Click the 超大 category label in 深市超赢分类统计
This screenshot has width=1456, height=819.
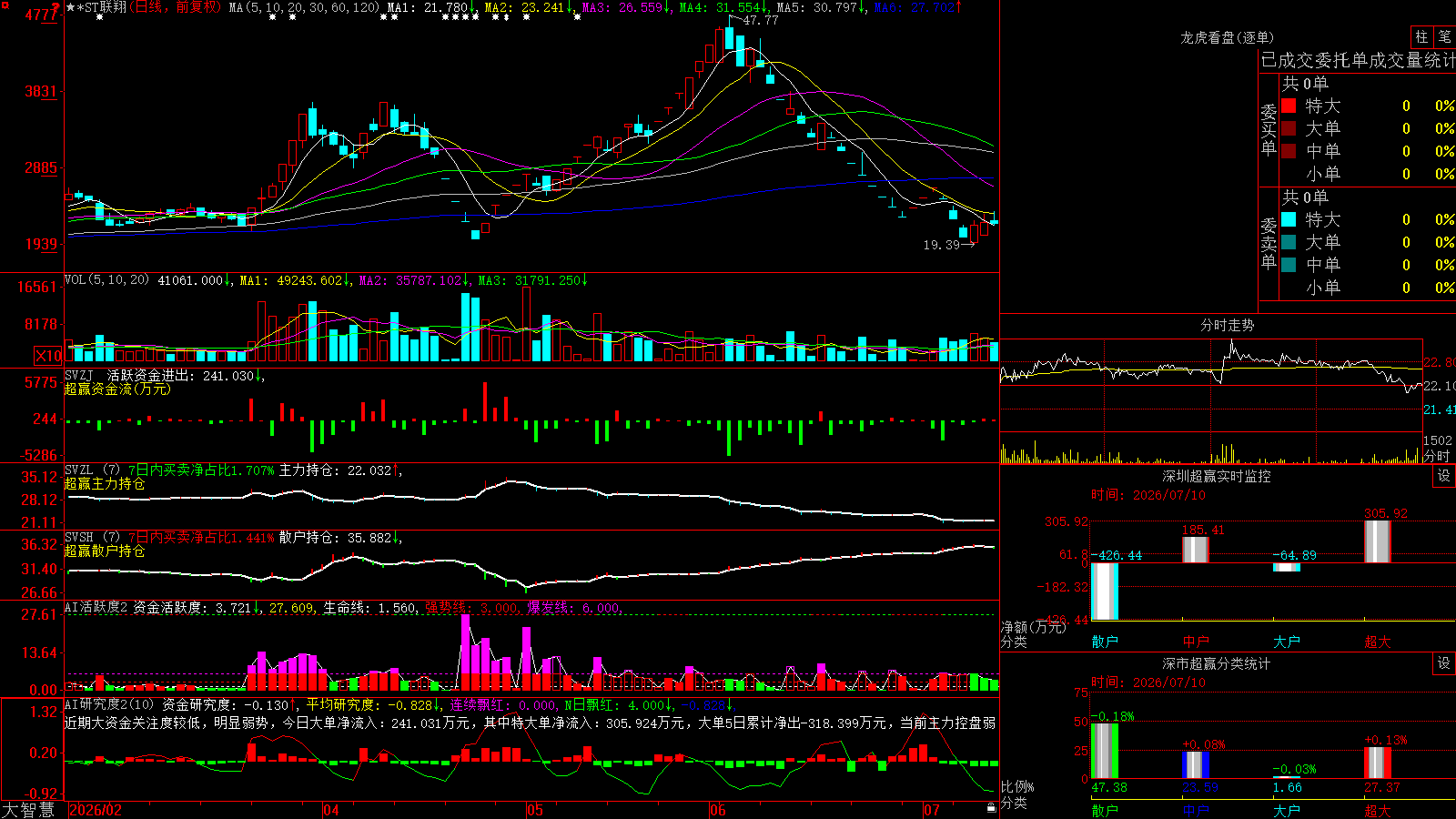click(x=1378, y=811)
